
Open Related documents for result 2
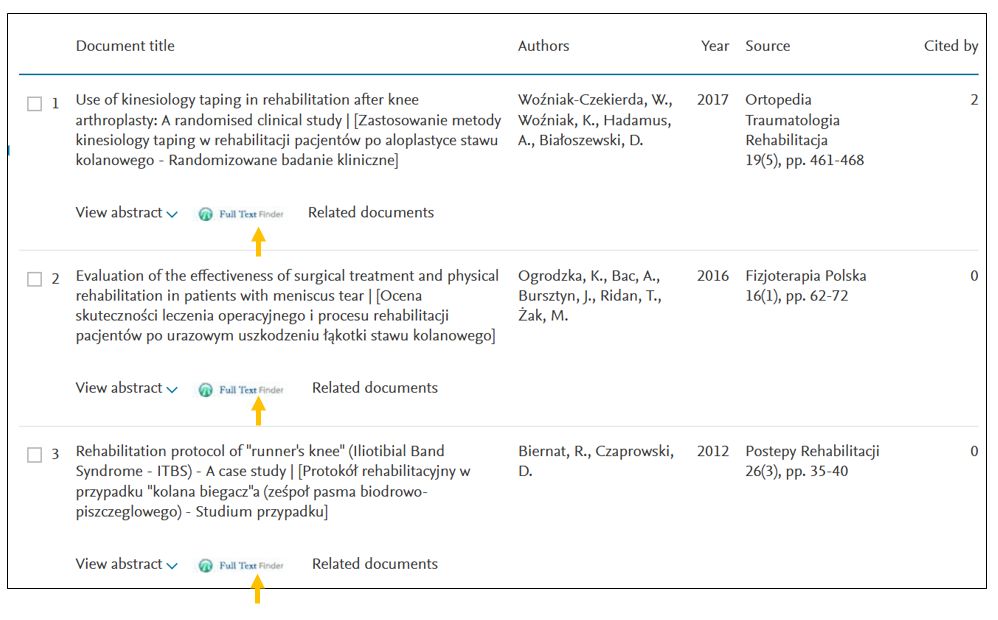coord(374,389)
